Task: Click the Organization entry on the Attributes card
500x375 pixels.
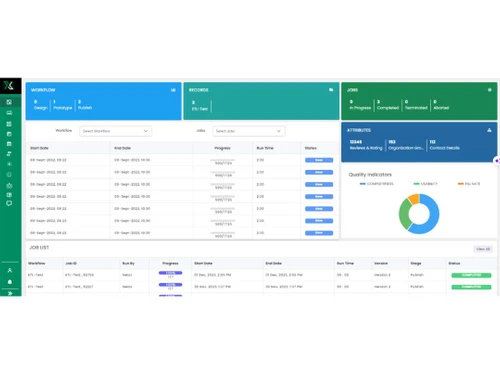Action: 406,145
